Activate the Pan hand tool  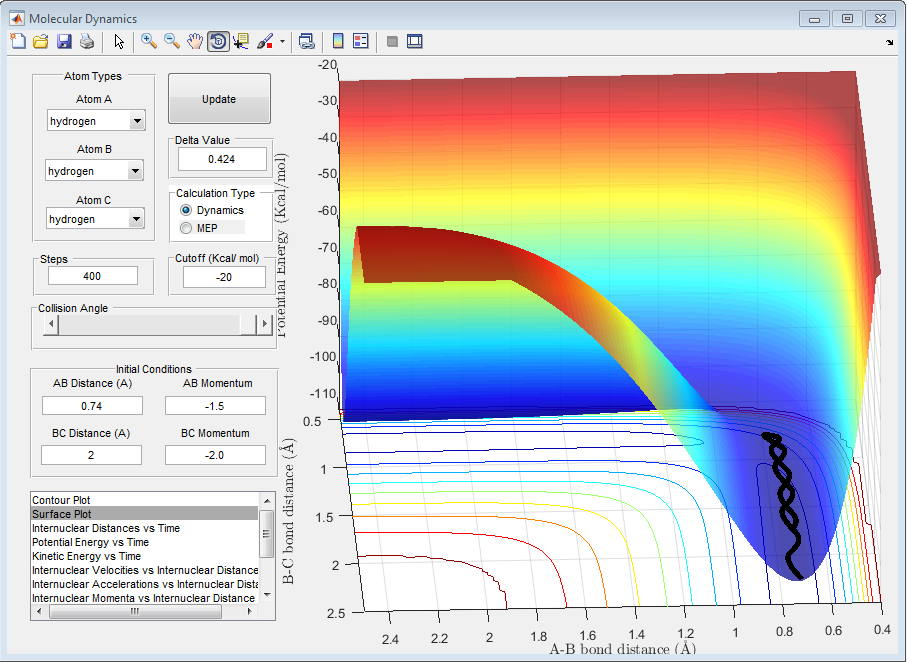(195, 41)
